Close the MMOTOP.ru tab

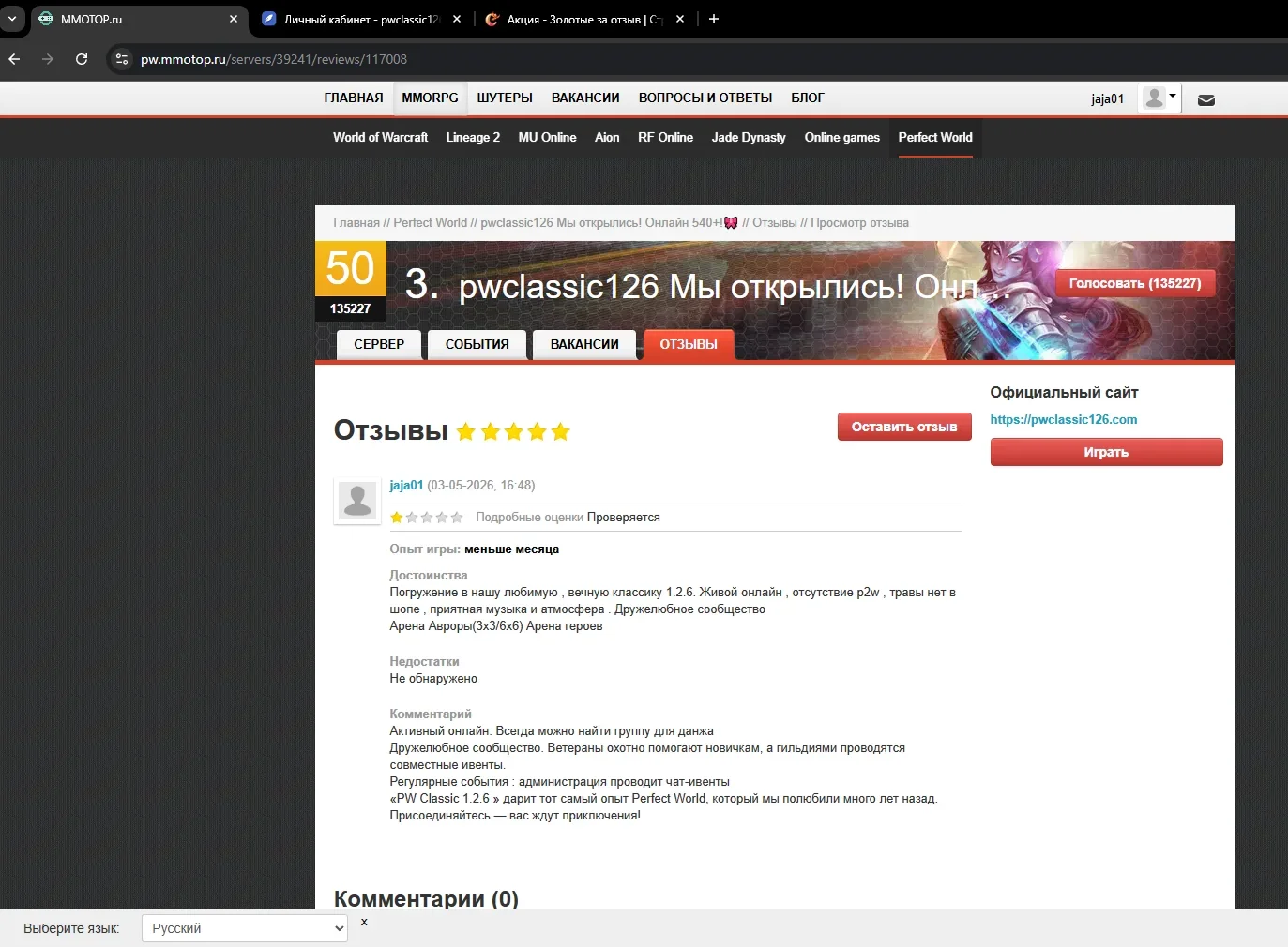234,19
